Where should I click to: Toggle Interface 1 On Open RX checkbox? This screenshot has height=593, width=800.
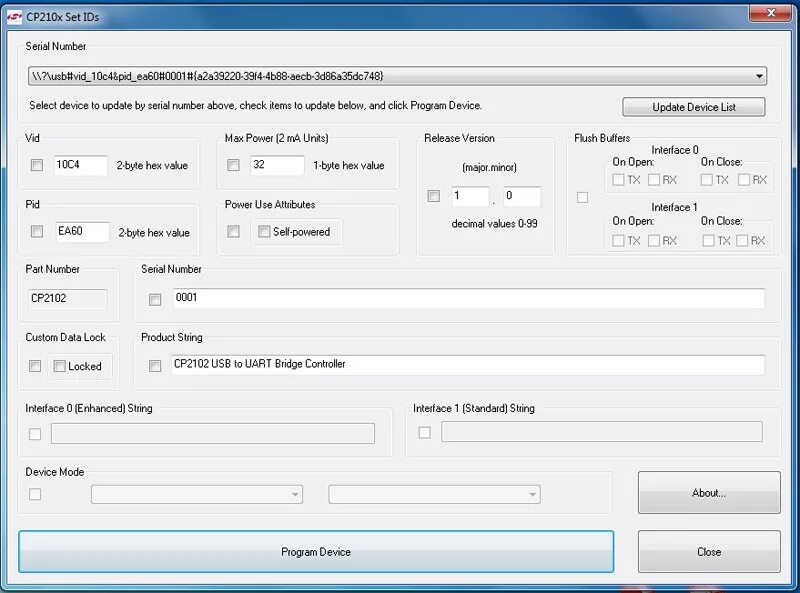coord(654,240)
